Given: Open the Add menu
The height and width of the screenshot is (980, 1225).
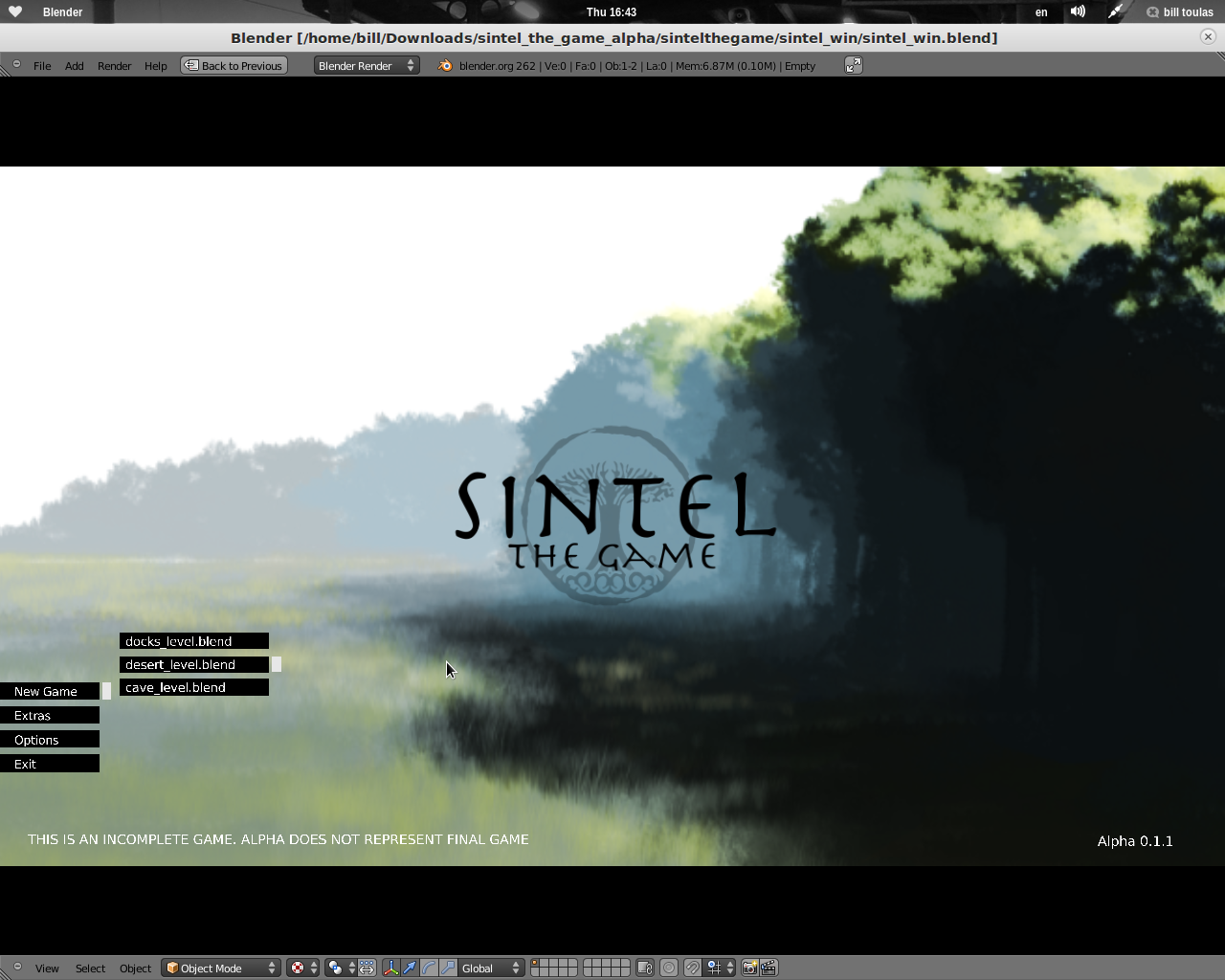Looking at the screenshot, I should [x=75, y=66].
